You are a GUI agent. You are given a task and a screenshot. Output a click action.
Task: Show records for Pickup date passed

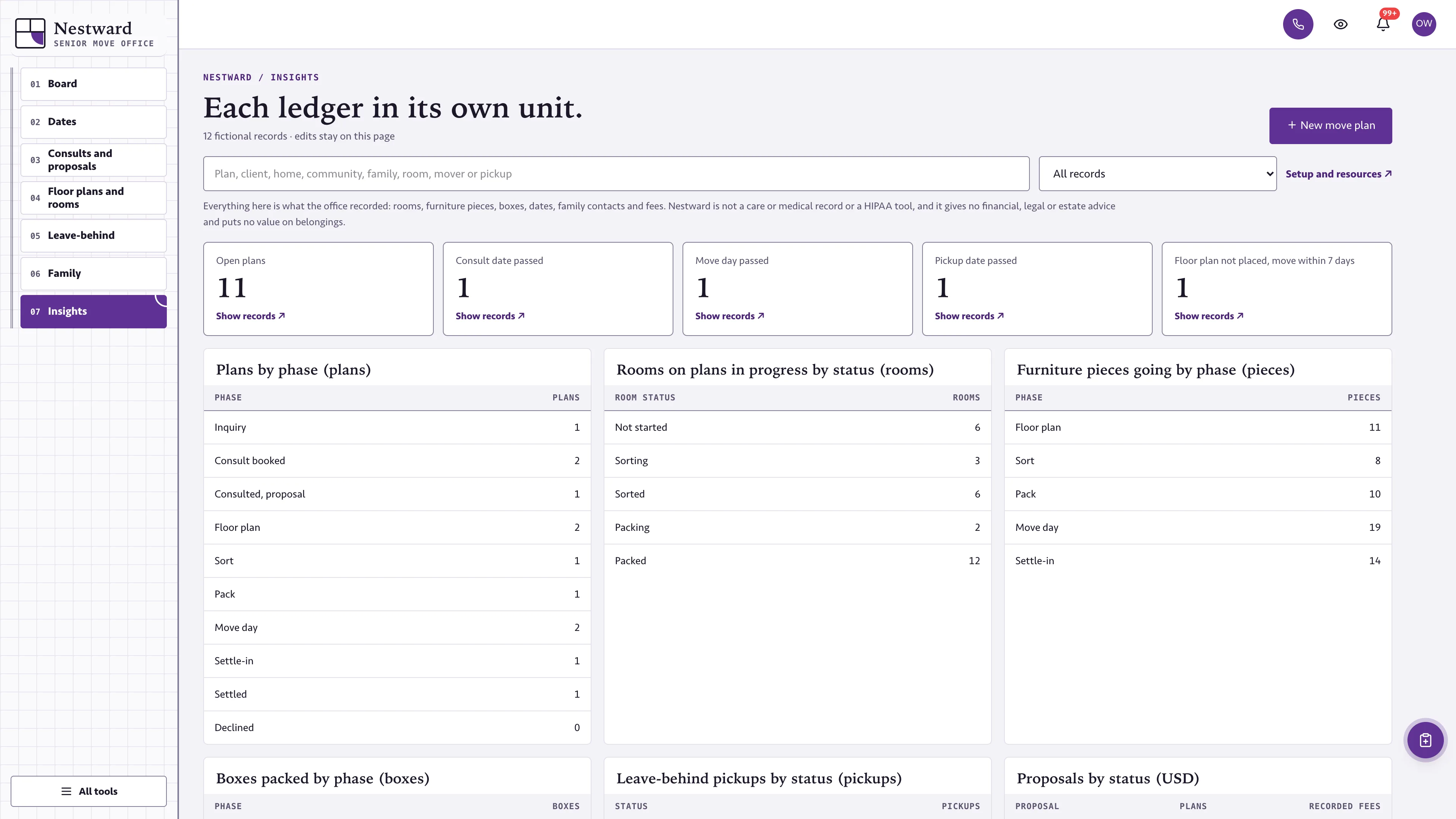click(970, 316)
